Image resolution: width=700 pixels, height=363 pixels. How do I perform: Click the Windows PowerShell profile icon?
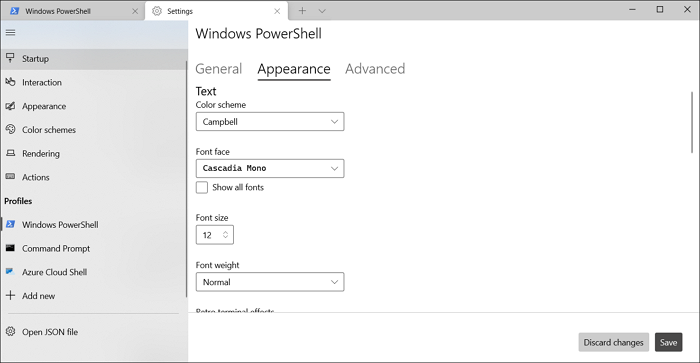pos(10,224)
